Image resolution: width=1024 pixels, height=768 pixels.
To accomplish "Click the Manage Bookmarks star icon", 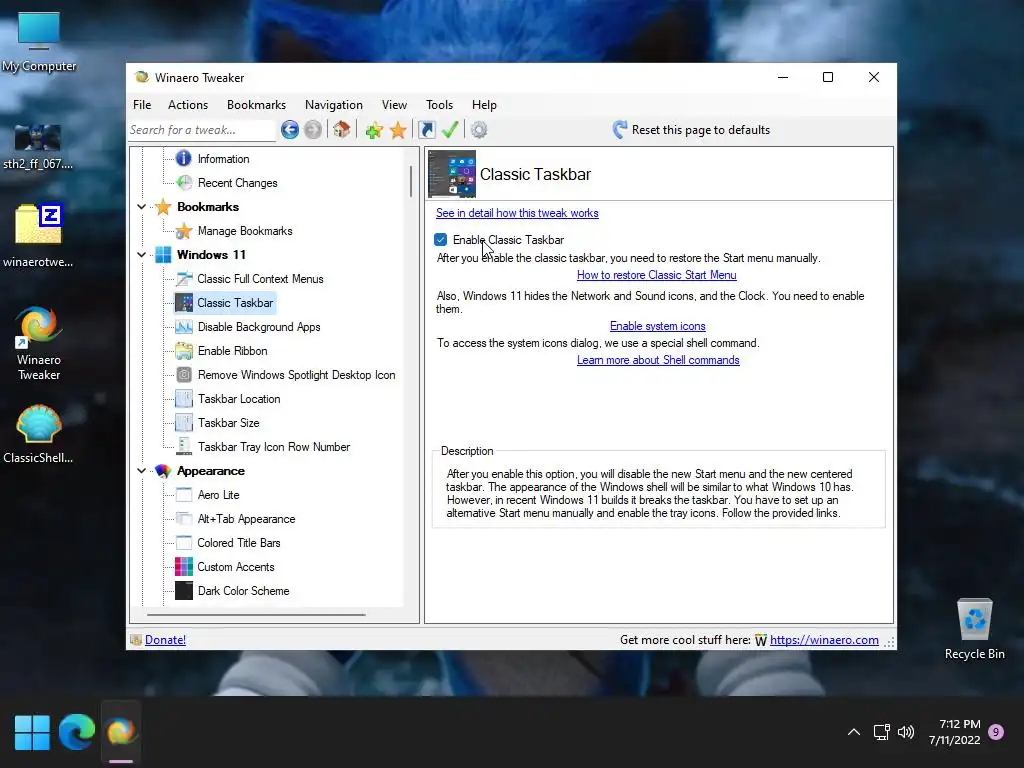I will (184, 231).
